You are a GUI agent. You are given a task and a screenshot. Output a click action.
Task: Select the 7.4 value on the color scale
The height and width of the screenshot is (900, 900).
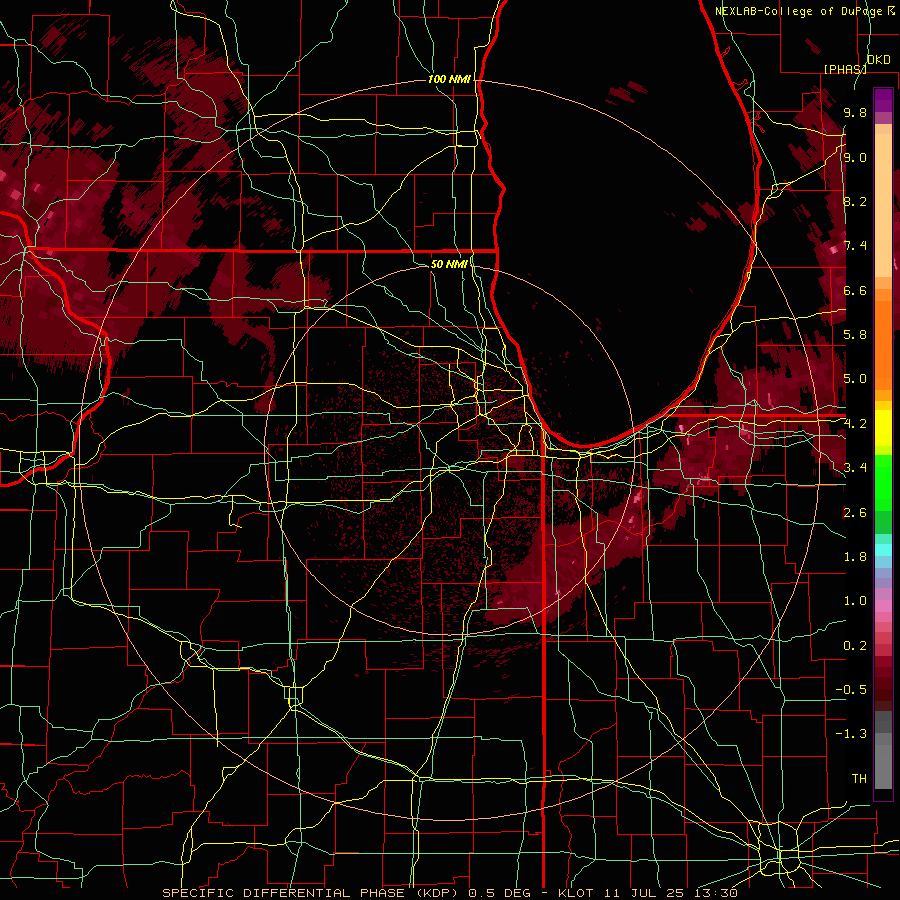tap(855, 246)
